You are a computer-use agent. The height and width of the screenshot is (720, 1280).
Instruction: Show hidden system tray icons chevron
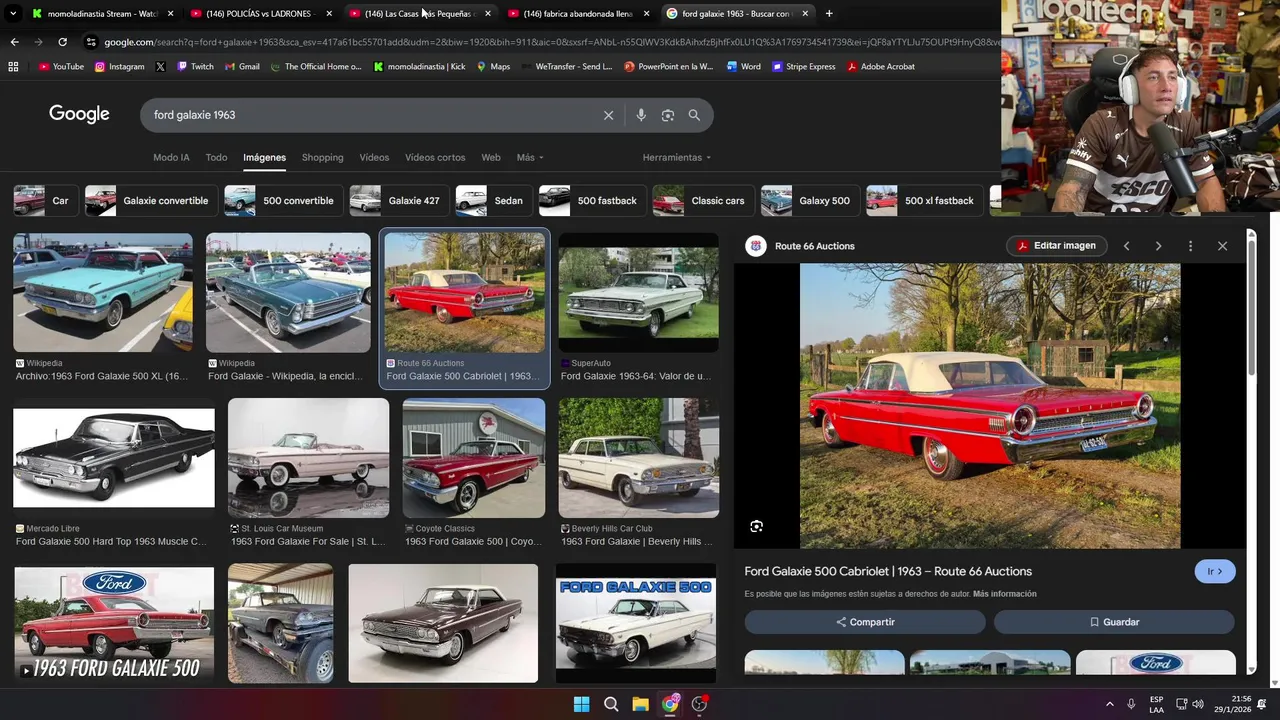tap(1109, 704)
